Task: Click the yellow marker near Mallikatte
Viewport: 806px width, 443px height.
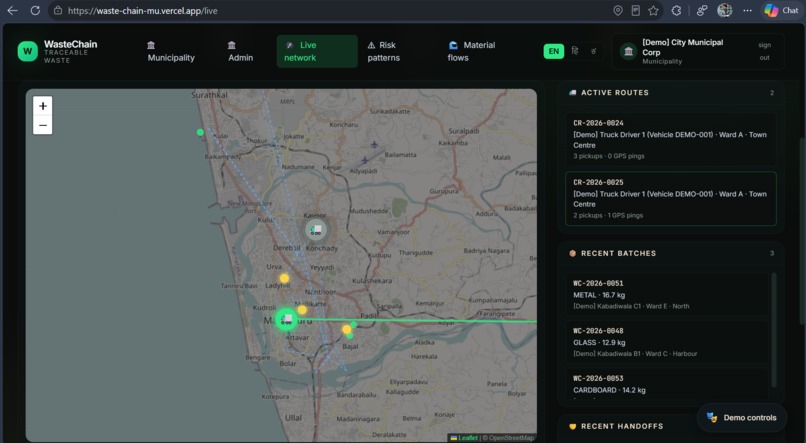Action: click(x=302, y=309)
